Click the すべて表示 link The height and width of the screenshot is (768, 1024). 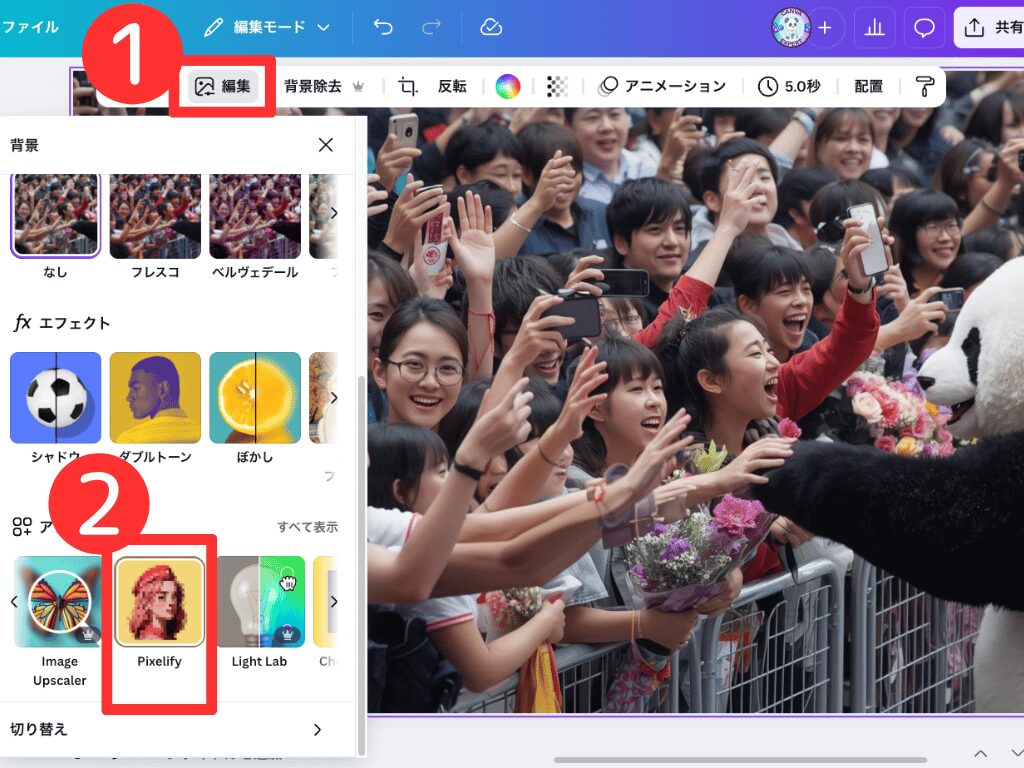[307, 527]
